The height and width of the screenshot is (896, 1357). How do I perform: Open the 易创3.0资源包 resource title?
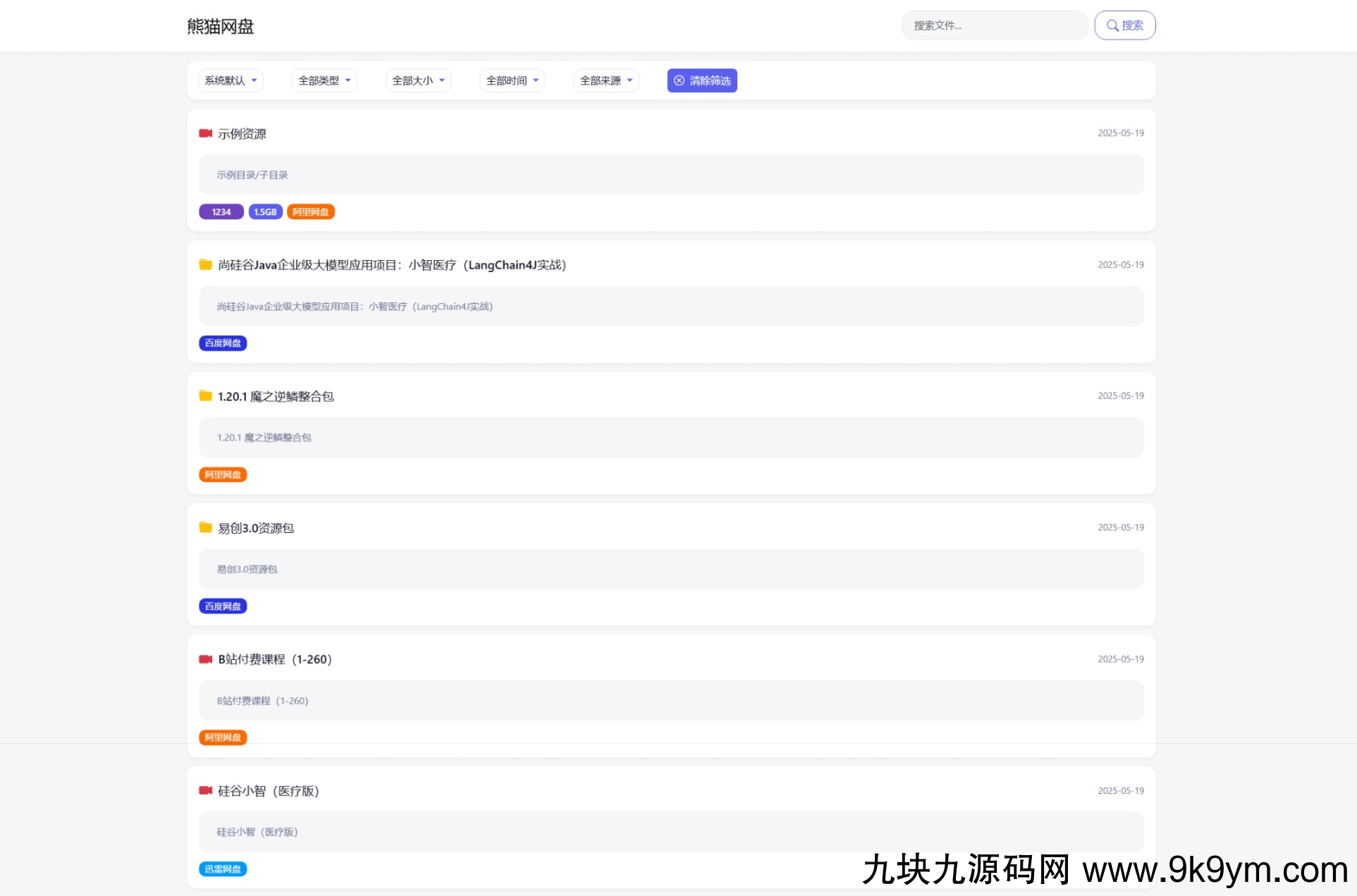point(256,528)
